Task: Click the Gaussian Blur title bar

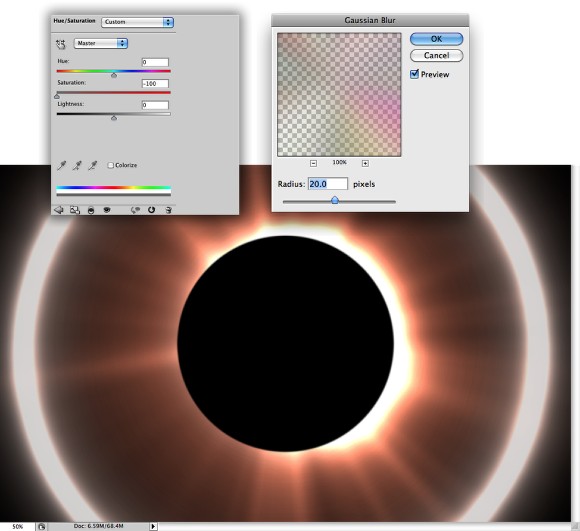Action: 370,20
